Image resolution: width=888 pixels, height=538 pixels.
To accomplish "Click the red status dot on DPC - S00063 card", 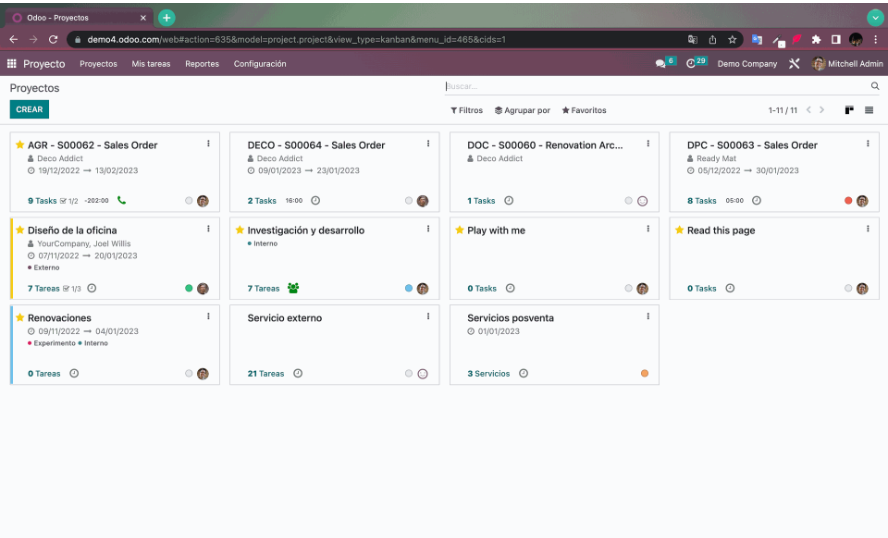I will [848, 200].
